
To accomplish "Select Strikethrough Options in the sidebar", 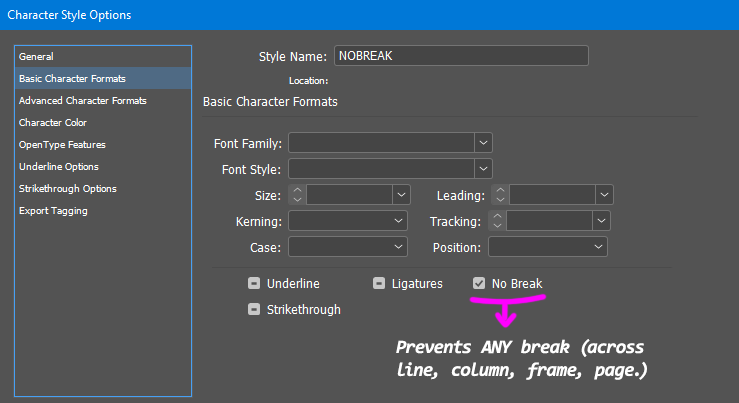I will point(68,189).
